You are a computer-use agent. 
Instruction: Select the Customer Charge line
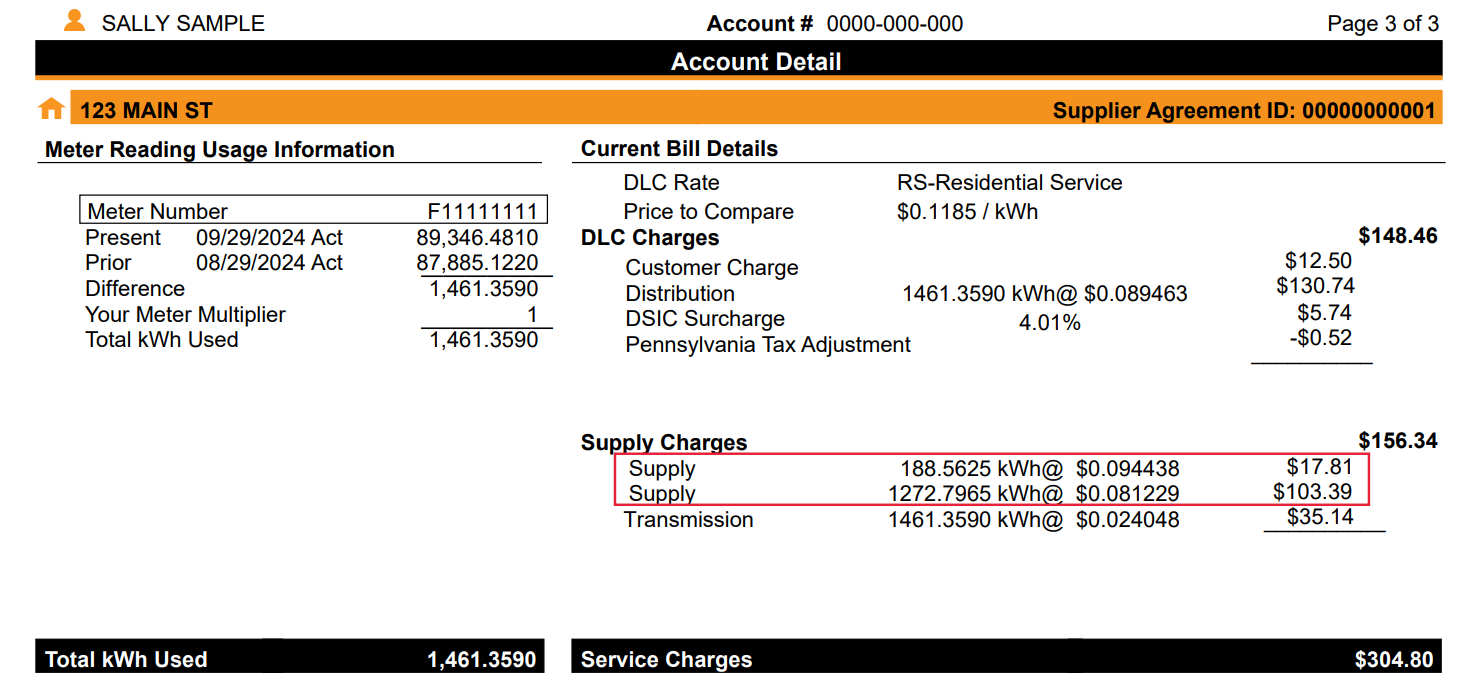click(x=711, y=267)
